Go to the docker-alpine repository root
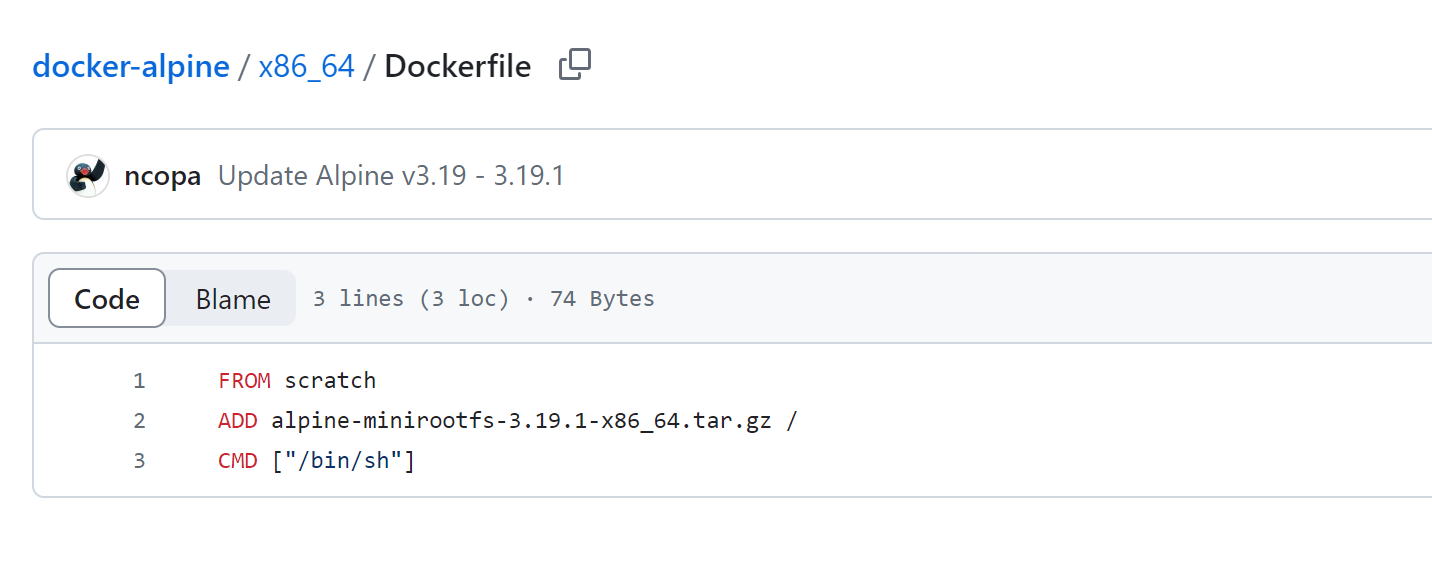Screen dimensions: 1432x578 click(x=131, y=67)
